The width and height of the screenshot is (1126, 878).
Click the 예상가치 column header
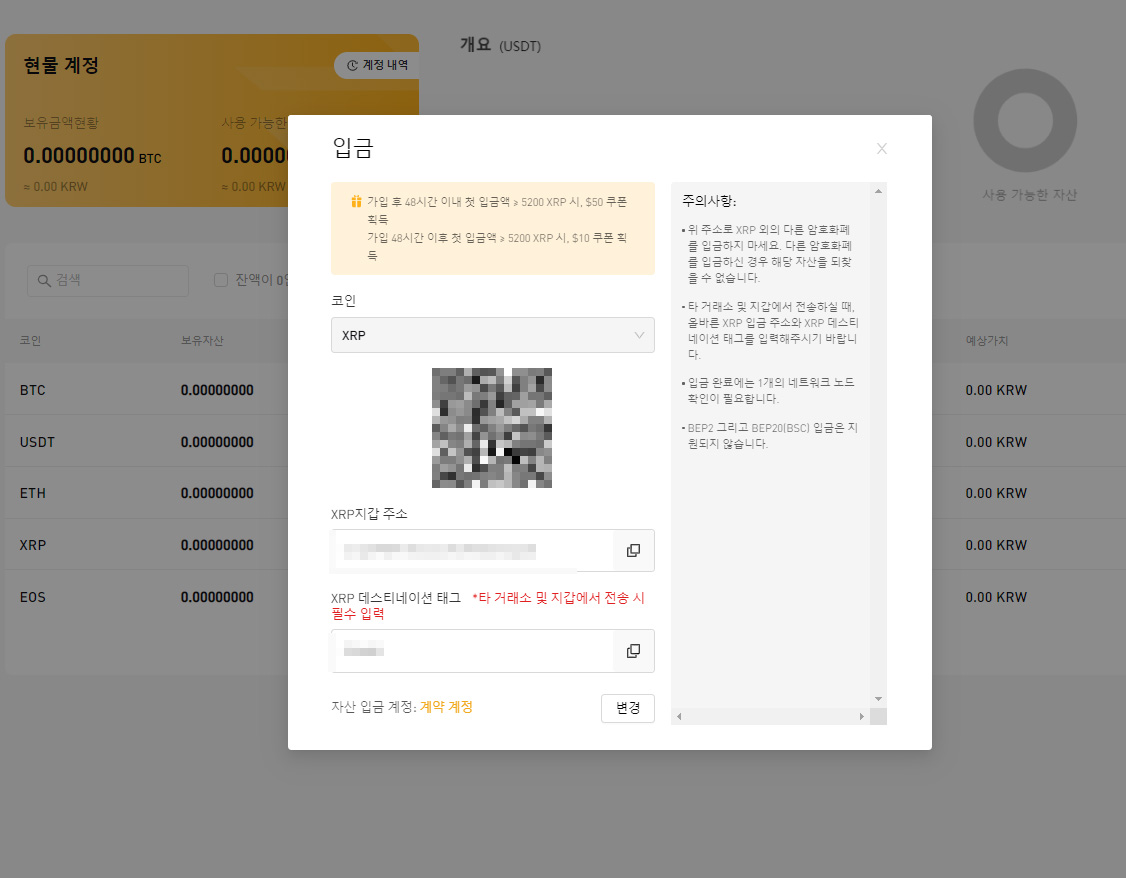click(987, 340)
